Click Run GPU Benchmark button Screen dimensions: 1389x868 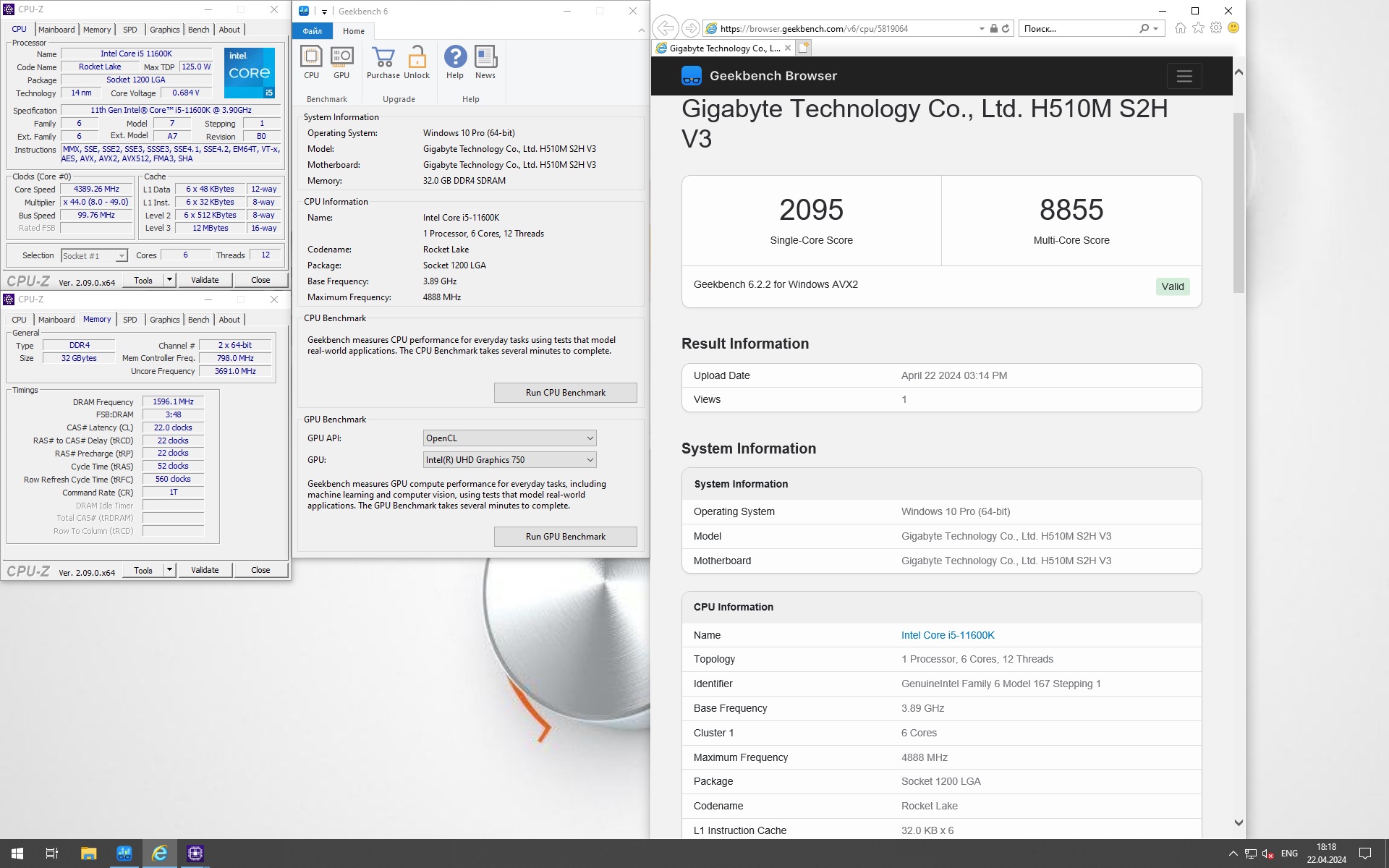(566, 537)
